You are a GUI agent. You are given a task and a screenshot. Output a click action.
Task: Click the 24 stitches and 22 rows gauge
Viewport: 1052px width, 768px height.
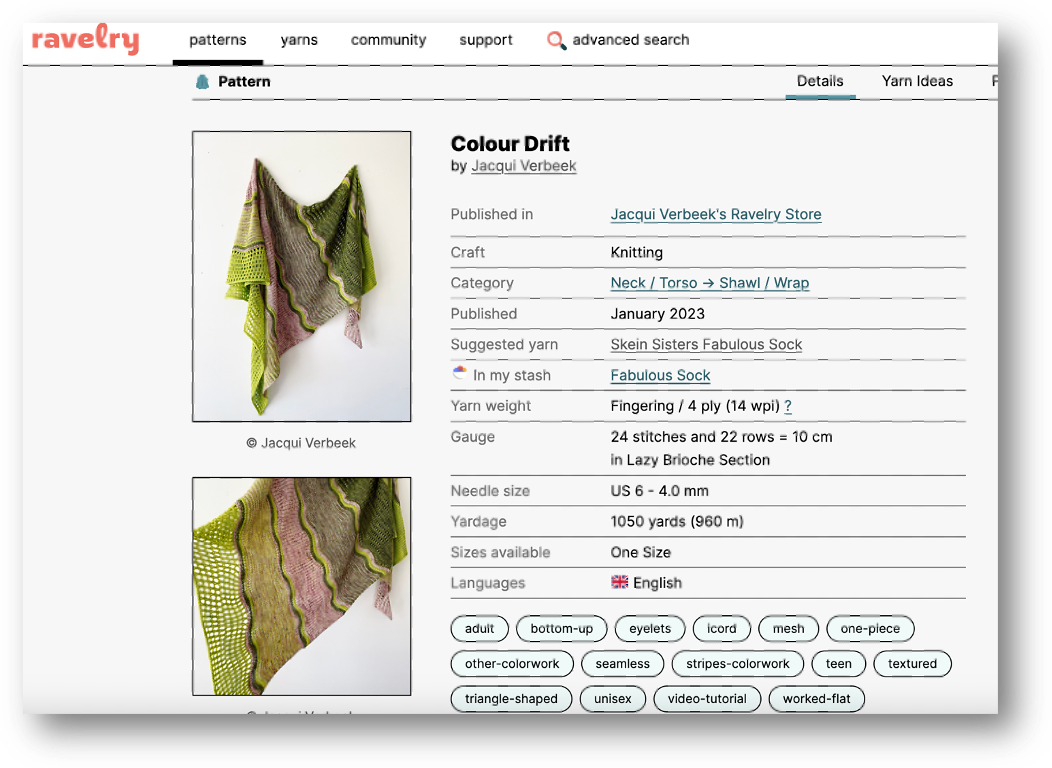(x=721, y=437)
